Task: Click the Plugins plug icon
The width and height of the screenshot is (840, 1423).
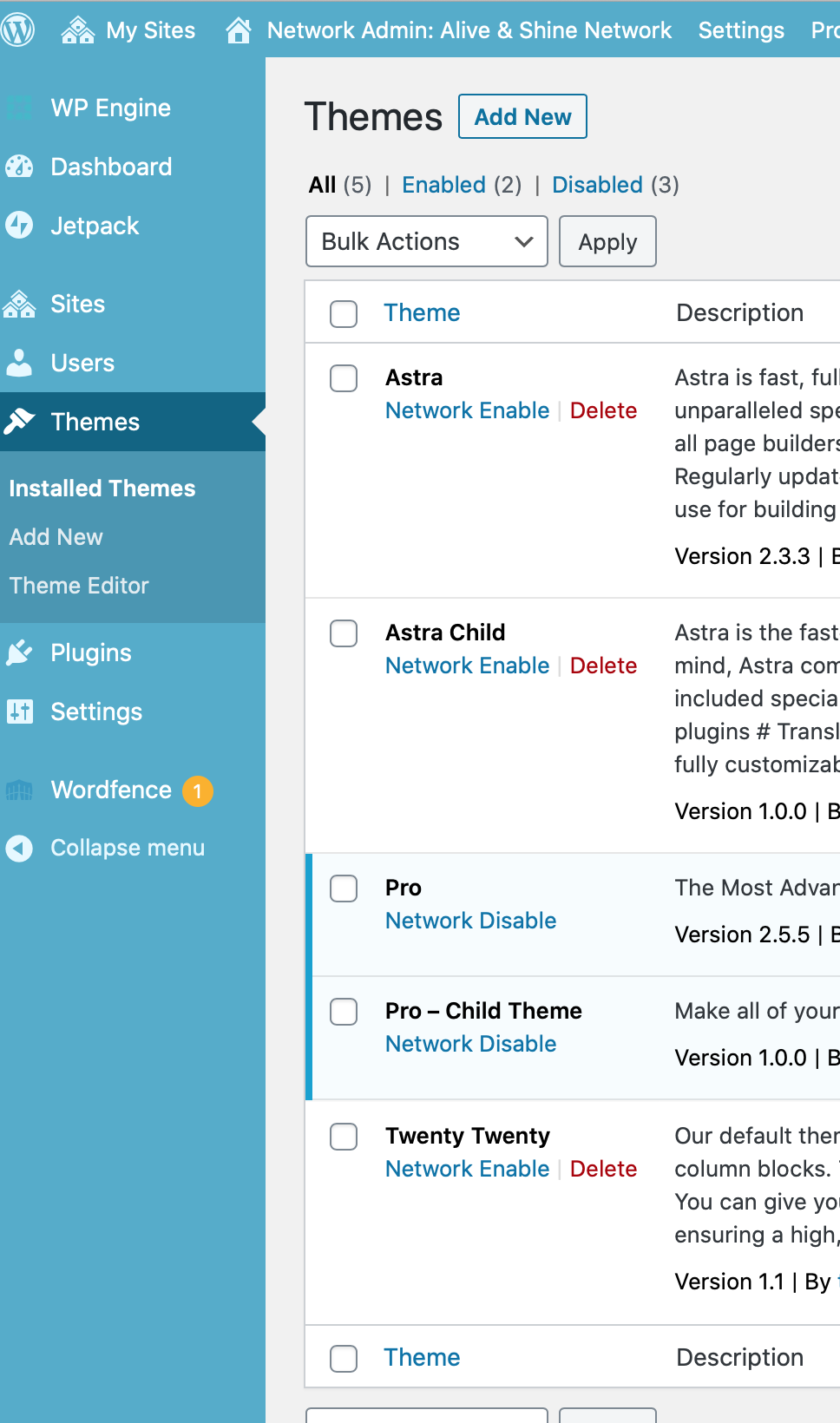Action: pos(19,652)
